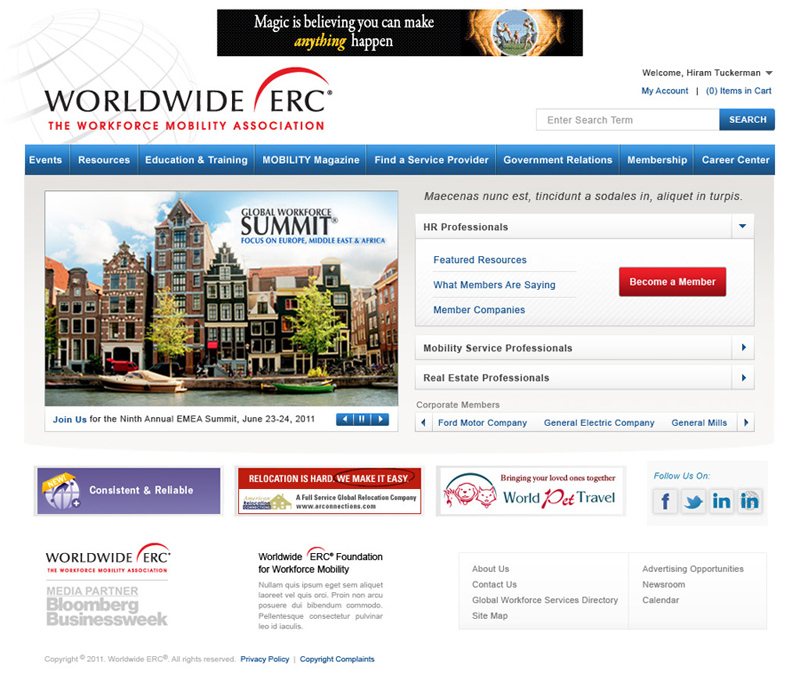
Task: Click the left arrow of the Corporate Members carousel
Action: [x=423, y=422]
